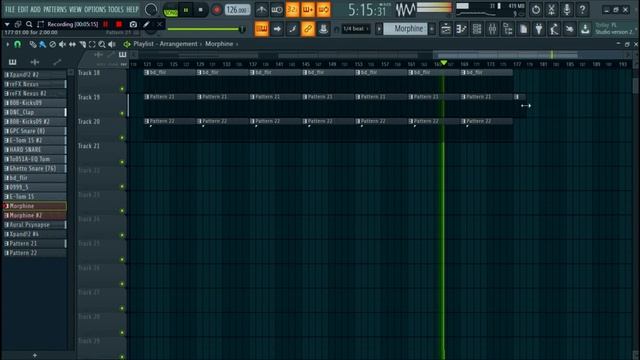640x360 pixels.
Task: Open the Piano roll window
Action: pyautogui.click(x=461, y=29)
